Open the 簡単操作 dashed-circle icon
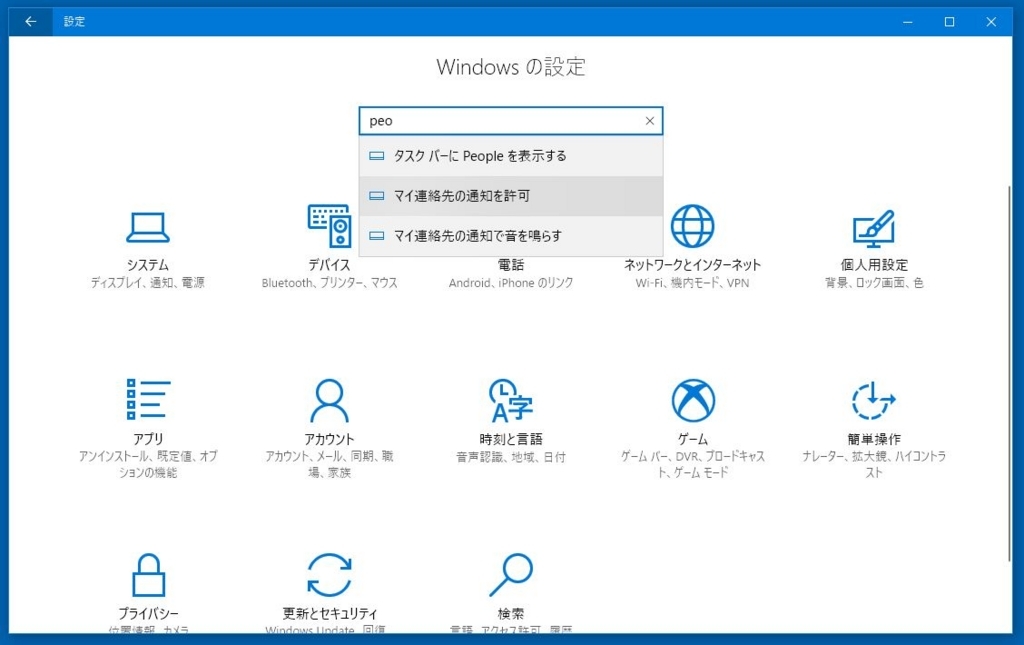 (x=874, y=400)
